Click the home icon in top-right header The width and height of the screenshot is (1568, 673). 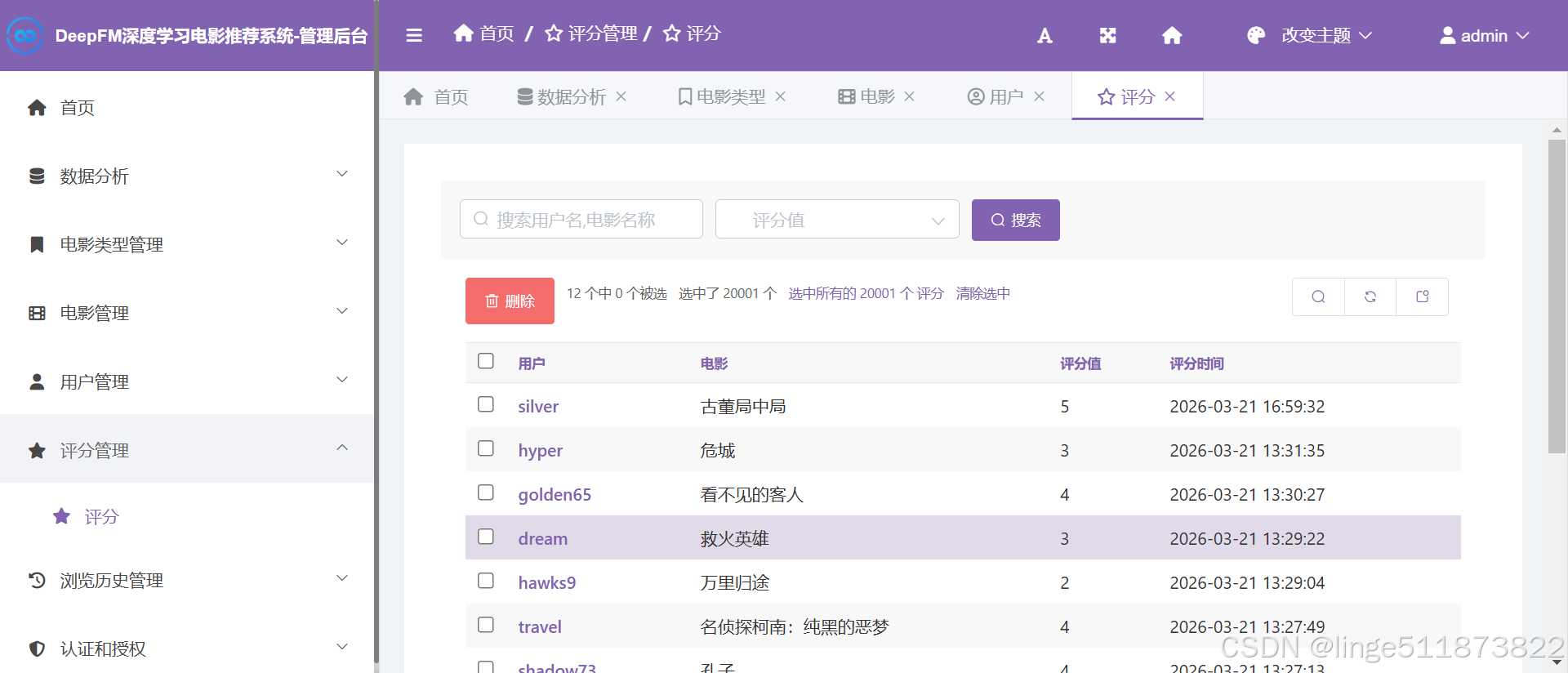pos(1172,35)
